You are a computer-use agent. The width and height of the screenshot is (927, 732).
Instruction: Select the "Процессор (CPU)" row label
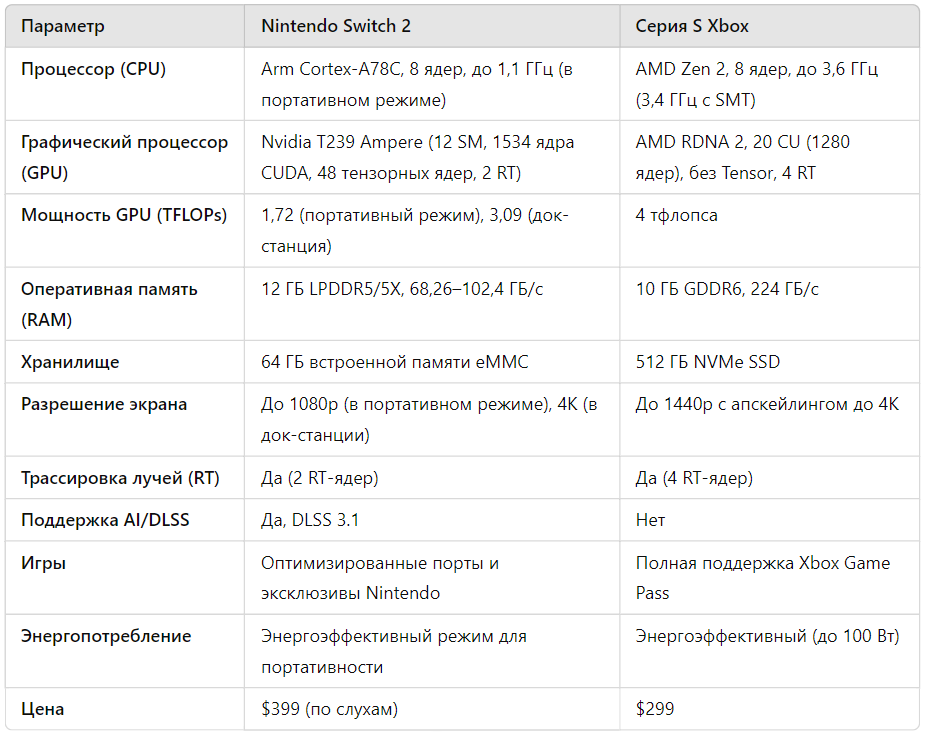coord(93,69)
